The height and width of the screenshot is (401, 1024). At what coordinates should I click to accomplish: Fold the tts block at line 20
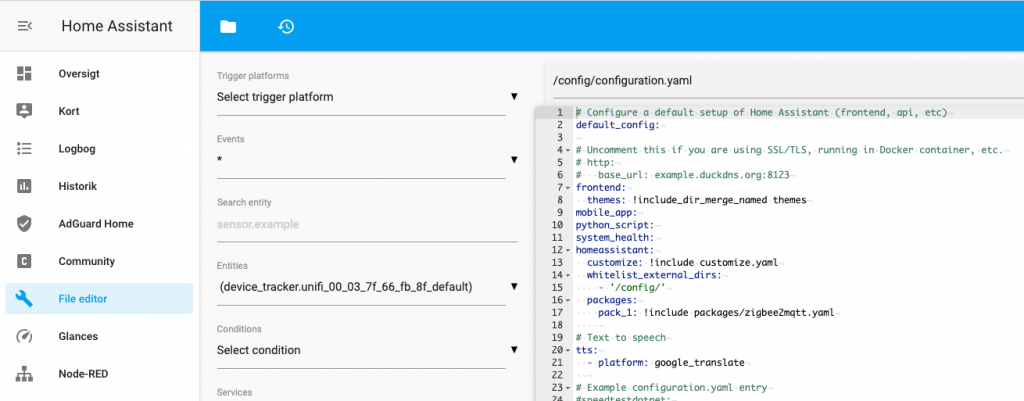click(x=568, y=351)
